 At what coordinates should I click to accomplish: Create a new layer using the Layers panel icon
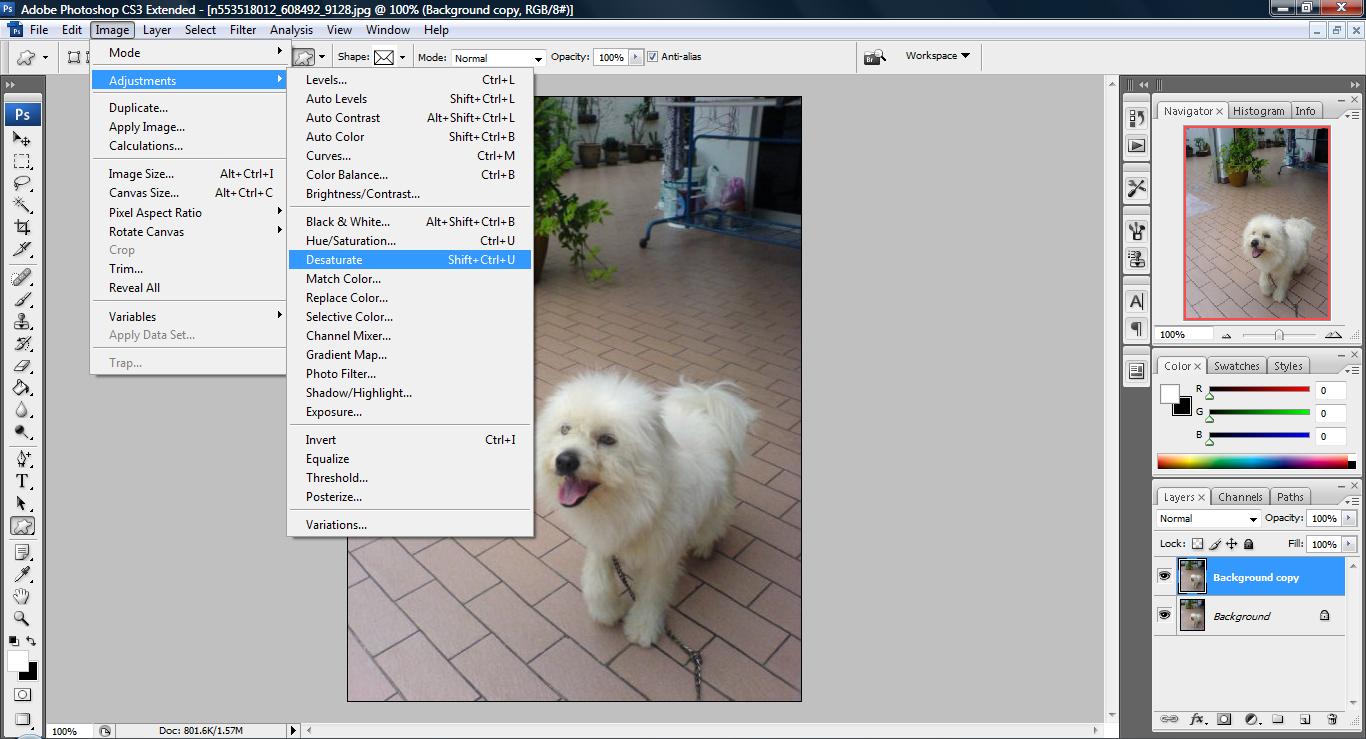tap(1304, 719)
